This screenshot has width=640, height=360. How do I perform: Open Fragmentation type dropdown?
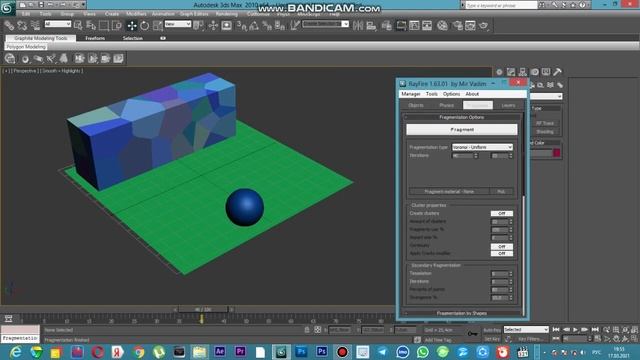click(482, 147)
